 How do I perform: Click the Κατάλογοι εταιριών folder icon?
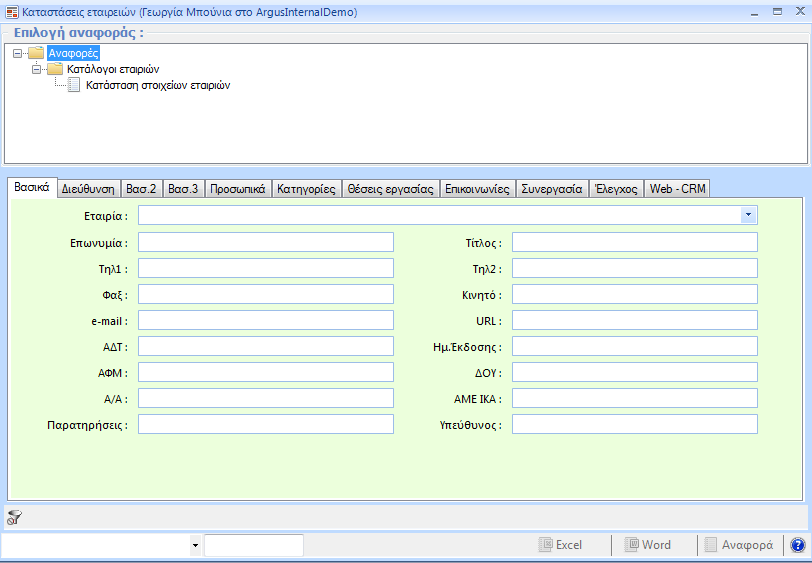pos(55,69)
